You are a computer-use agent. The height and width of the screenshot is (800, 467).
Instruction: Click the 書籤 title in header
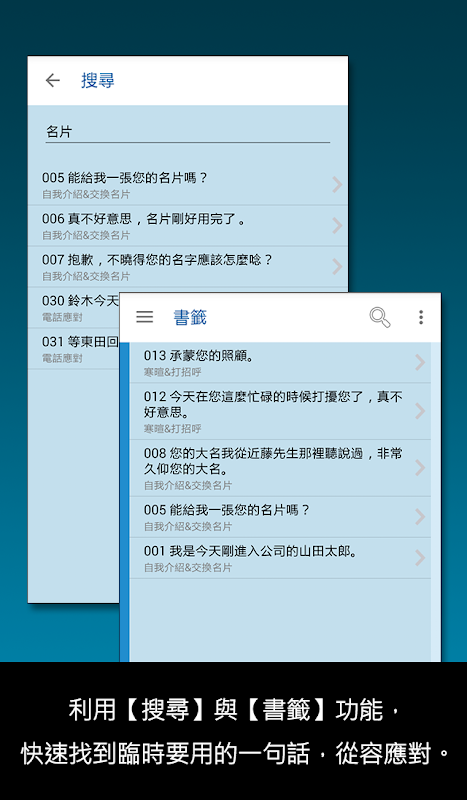click(x=190, y=317)
